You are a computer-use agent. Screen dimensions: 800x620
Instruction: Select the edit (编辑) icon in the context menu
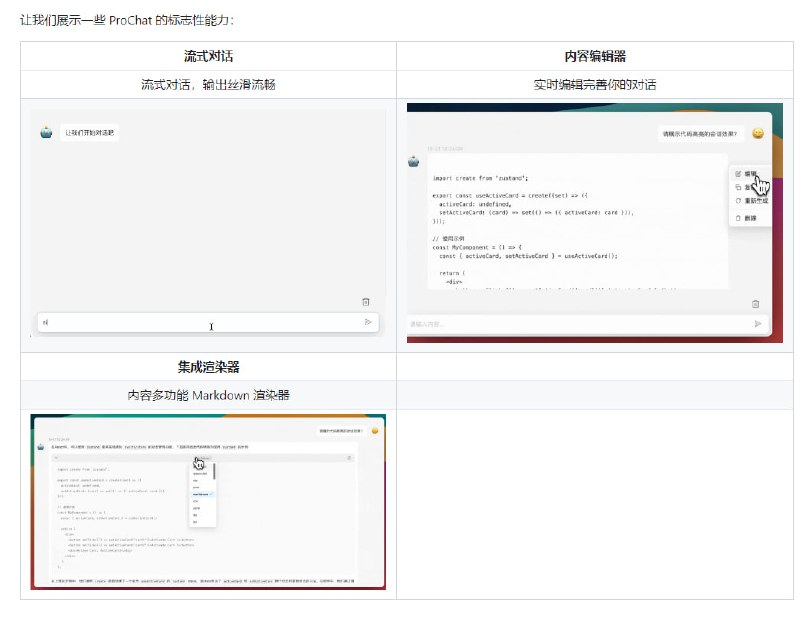738,173
